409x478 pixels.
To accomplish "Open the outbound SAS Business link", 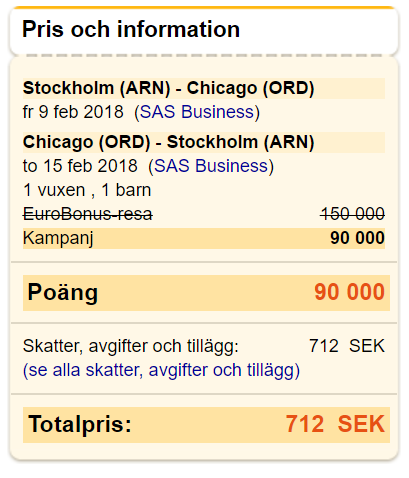I will [197, 112].
